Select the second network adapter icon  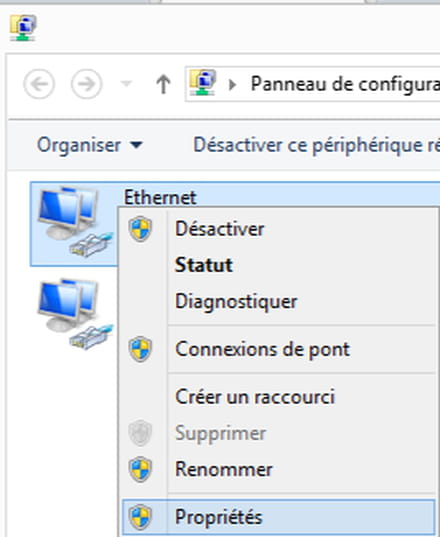[75, 314]
